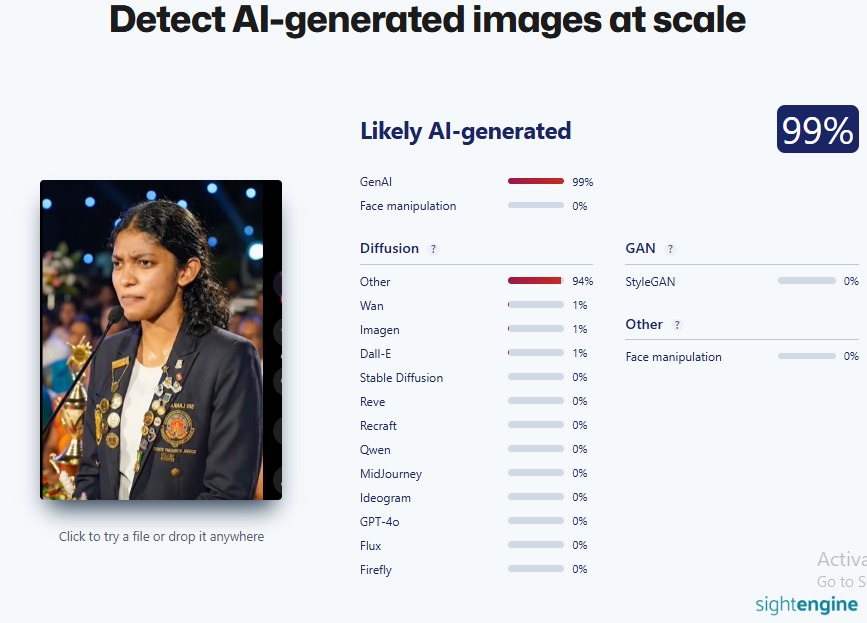The height and width of the screenshot is (623, 867).
Task: Click the Wan 1% score bar
Action: (536, 305)
